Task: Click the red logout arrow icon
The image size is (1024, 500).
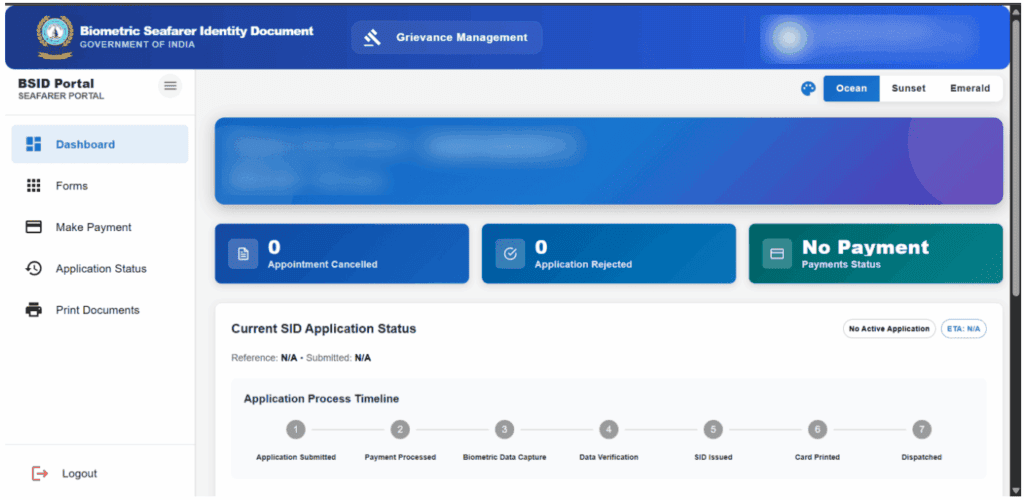Action: (x=40, y=474)
